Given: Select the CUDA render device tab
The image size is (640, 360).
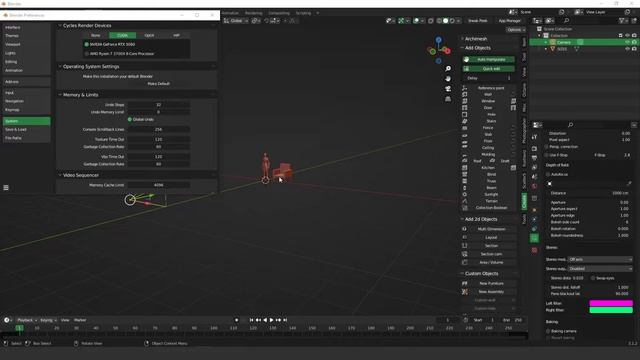Looking at the screenshot, I should pyautogui.click(x=122, y=36).
